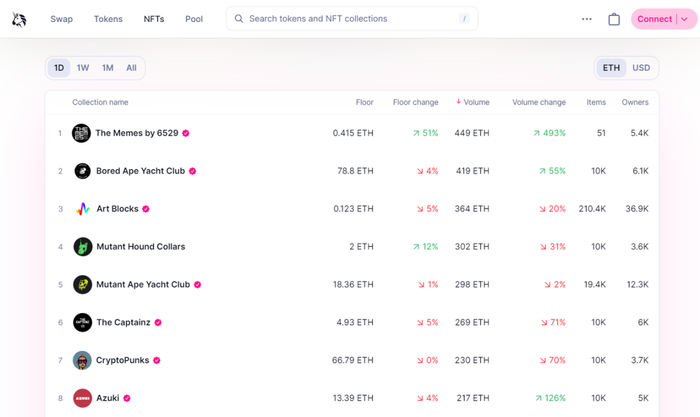Image resolution: width=700 pixels, height=417 pixels.
Task: Click the Uniswap unicorn logo
Action: click(x=19, y=19)
